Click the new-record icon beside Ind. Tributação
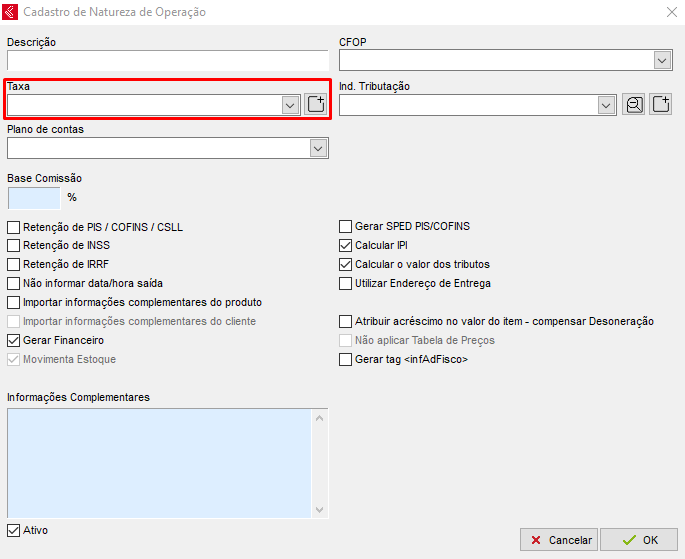This screenshot has width=685, height=559. [661, 105]
